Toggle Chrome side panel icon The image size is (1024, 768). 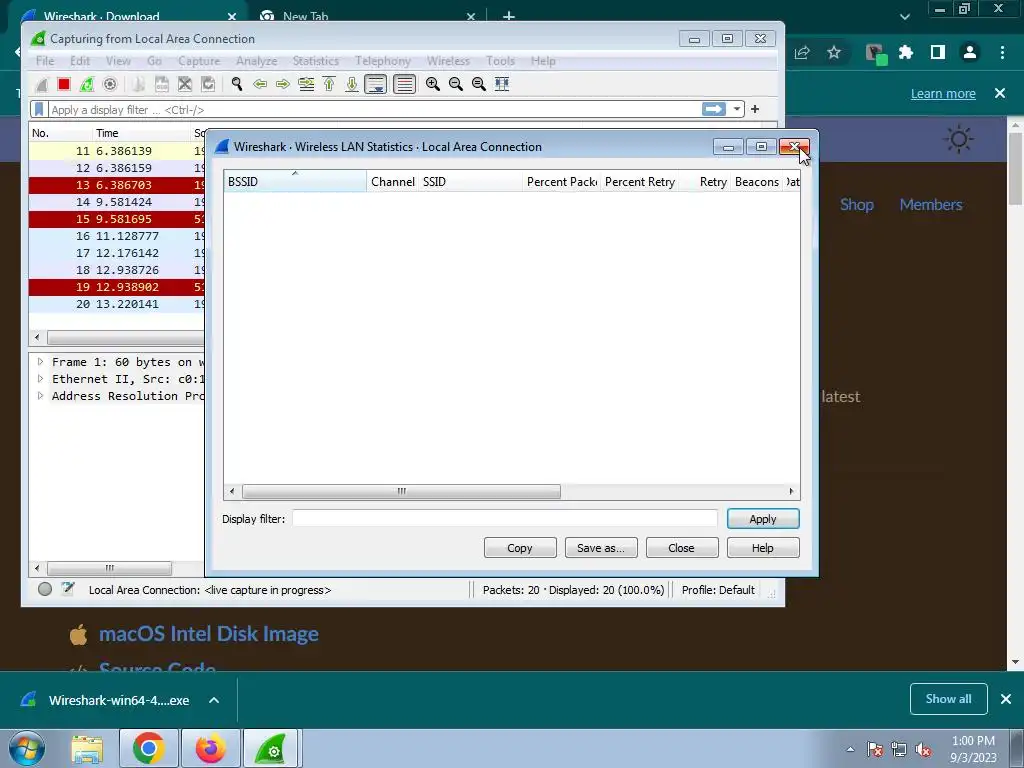click(x=938, y=53)
